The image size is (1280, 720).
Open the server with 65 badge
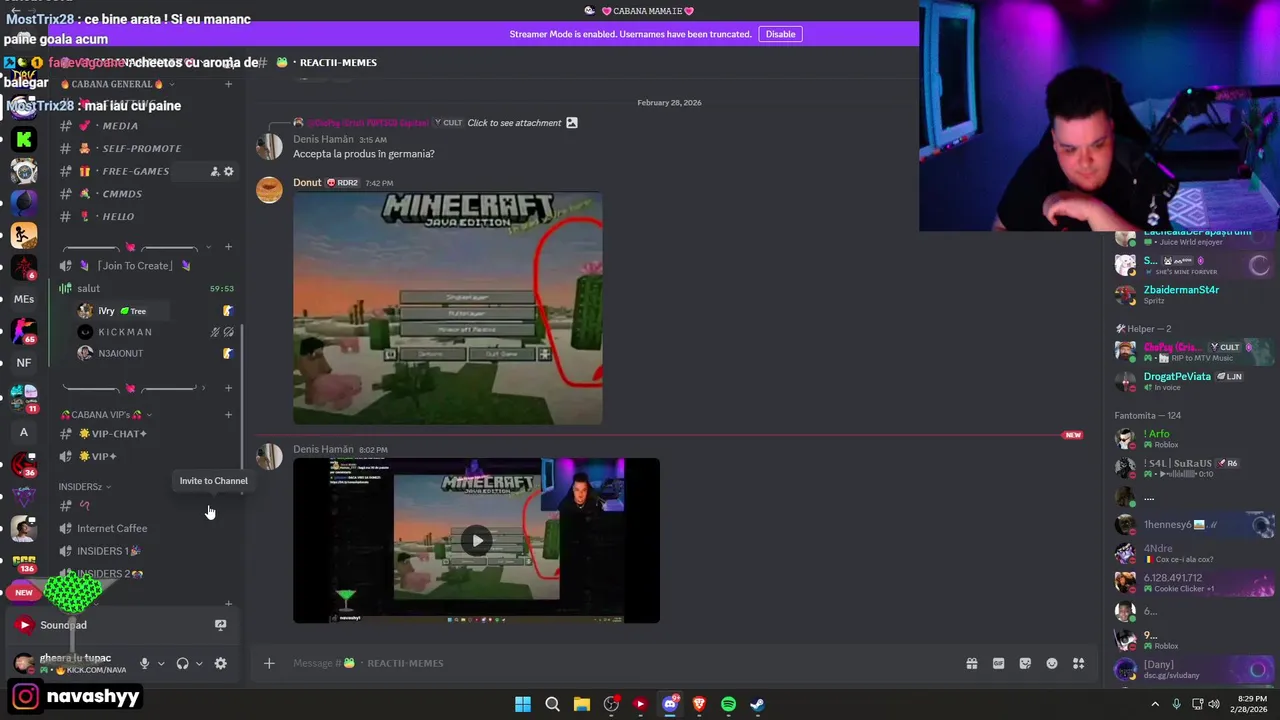[24, 331]
